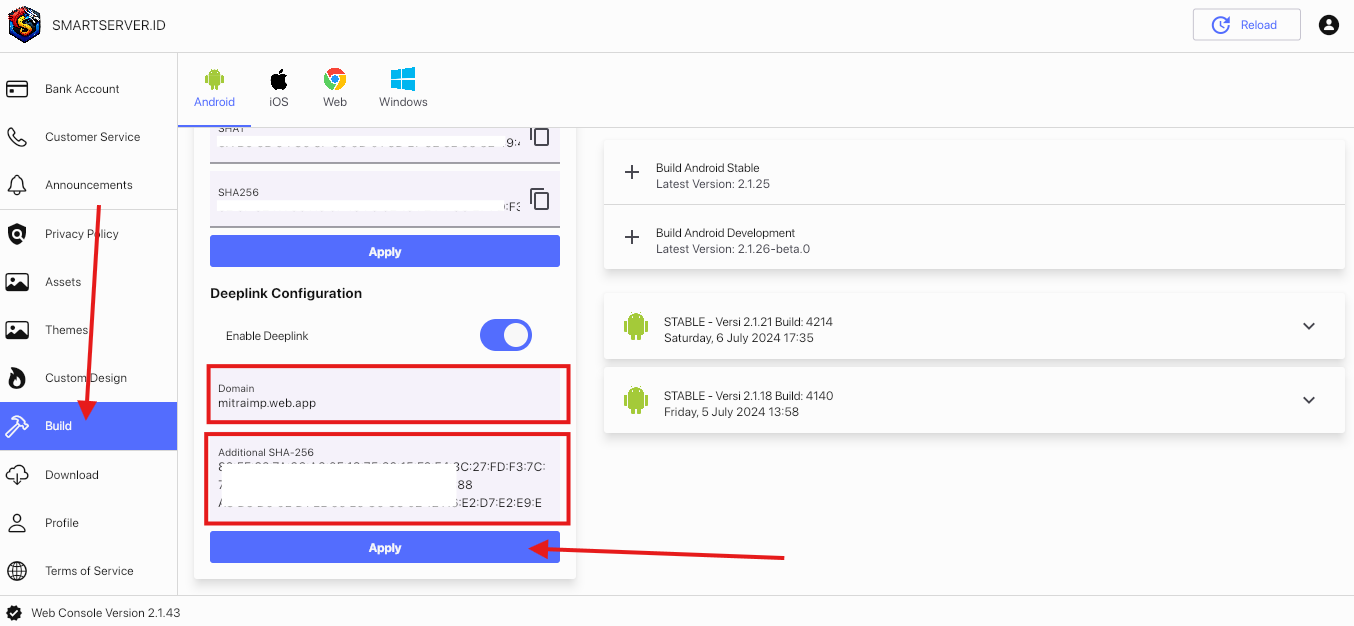Select the Web platform tab
Viewport: 1354px width, 626px height.
tap(334, 88)
